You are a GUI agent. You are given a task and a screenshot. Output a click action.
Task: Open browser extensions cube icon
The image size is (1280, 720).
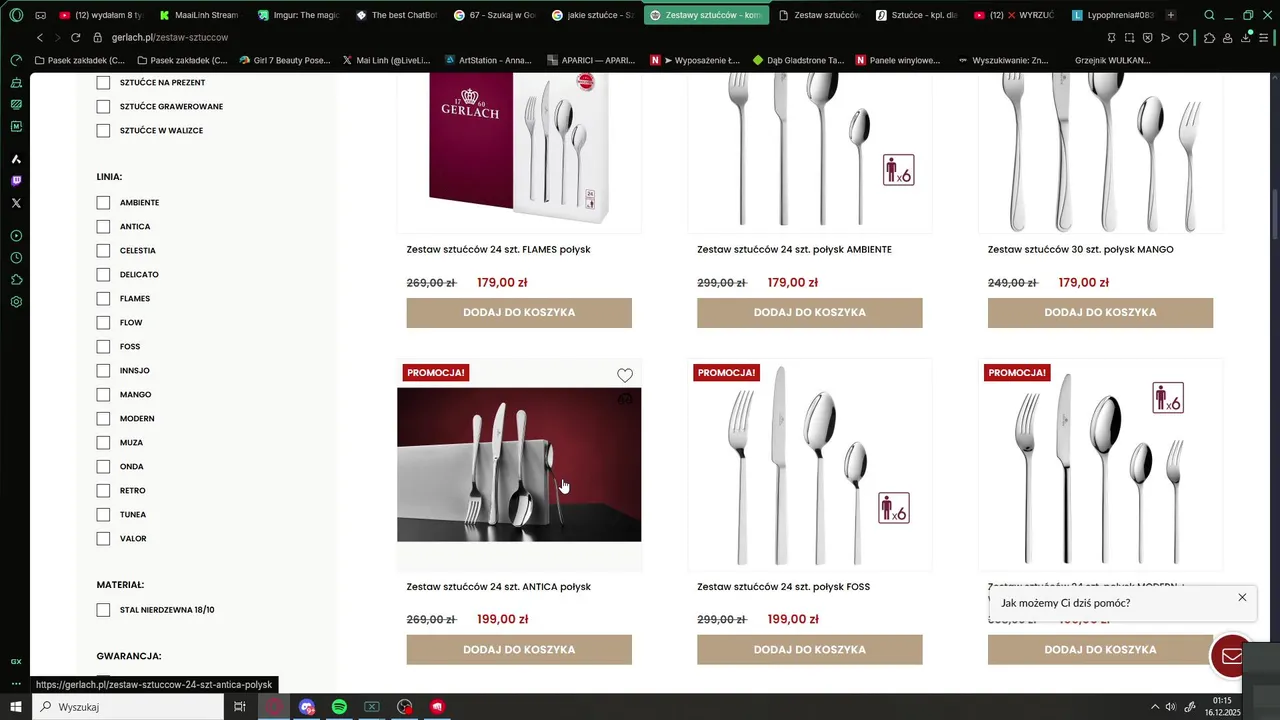1209,37
